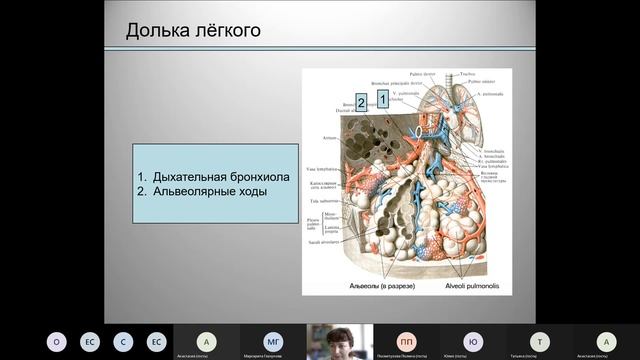Select participant avatar with letter Т
Image resolution: width=640 pixels, height=360 pixels.
[x=540, y=342]
